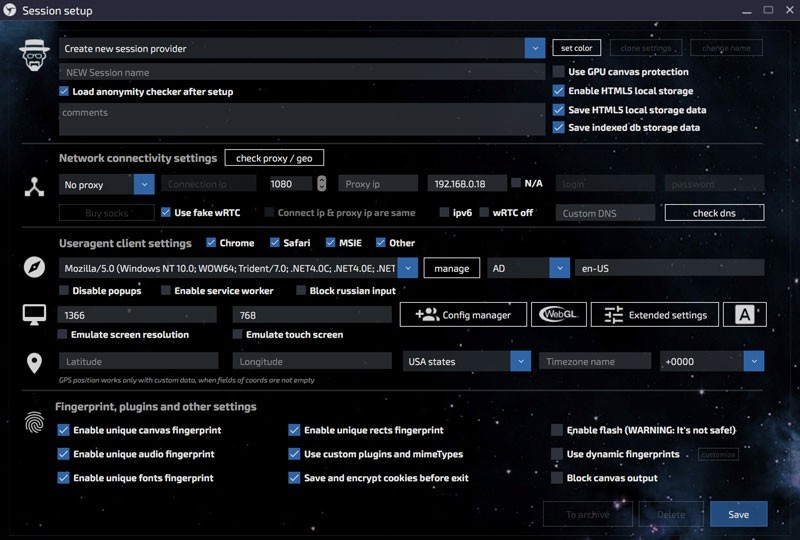Click the WebGL settings icon button
Screen dimensions: 800x540
click(x=558, y=315)
